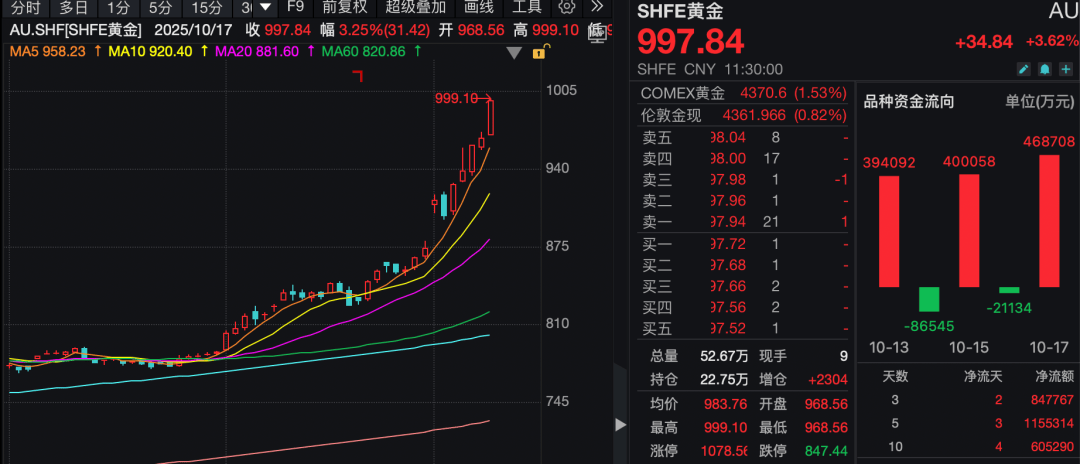
Task: Open the 画线 drawing tools button
Action: (480, 7)
